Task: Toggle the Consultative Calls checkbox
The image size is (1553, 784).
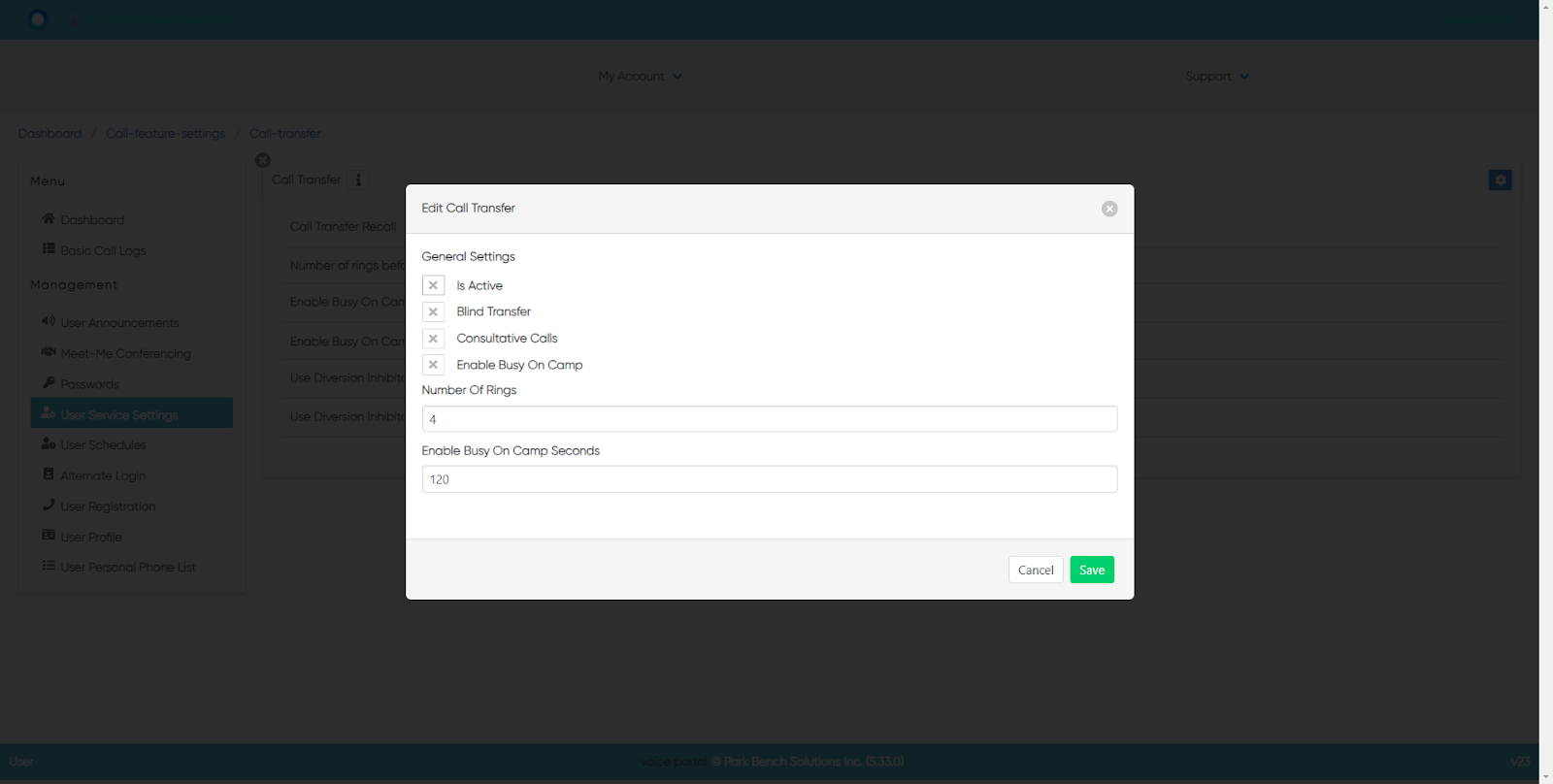Action: (434, 339)
